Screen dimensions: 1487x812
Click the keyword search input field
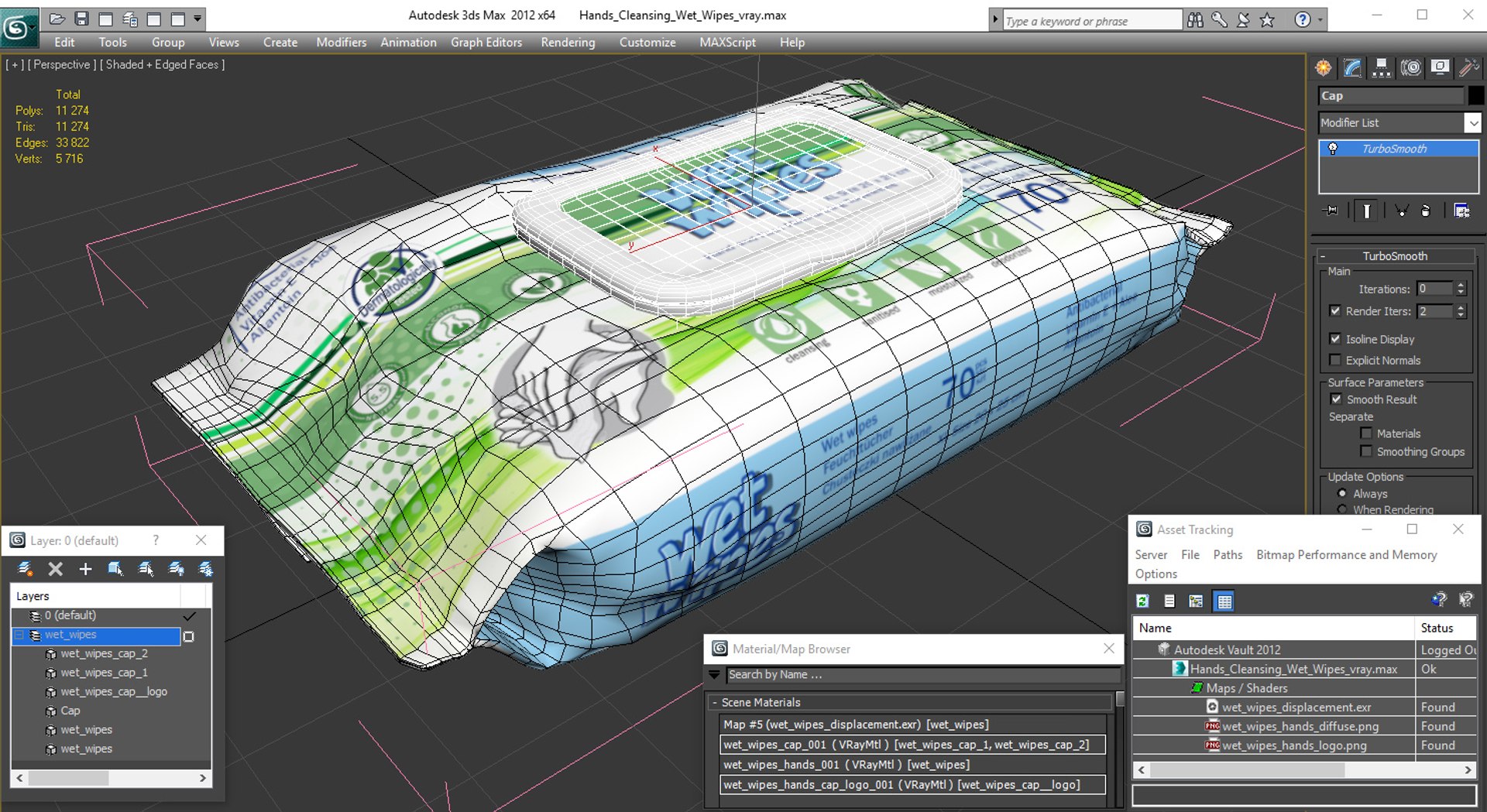1092,21
